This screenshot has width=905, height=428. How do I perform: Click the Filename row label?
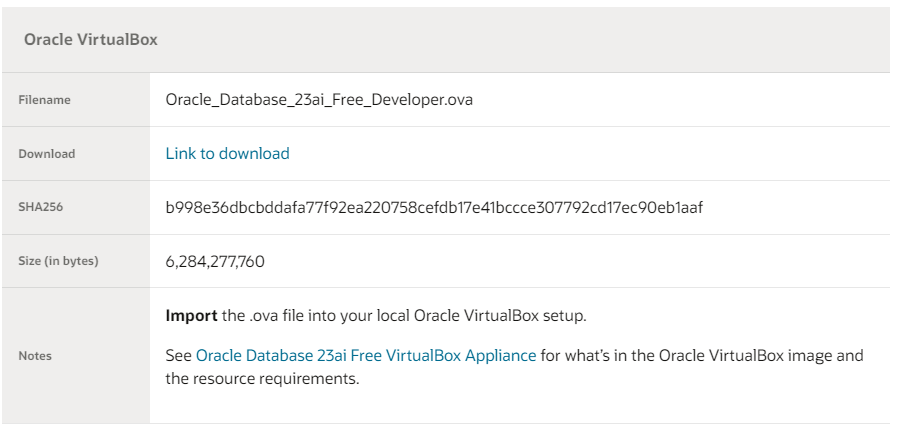pos(44,100)
